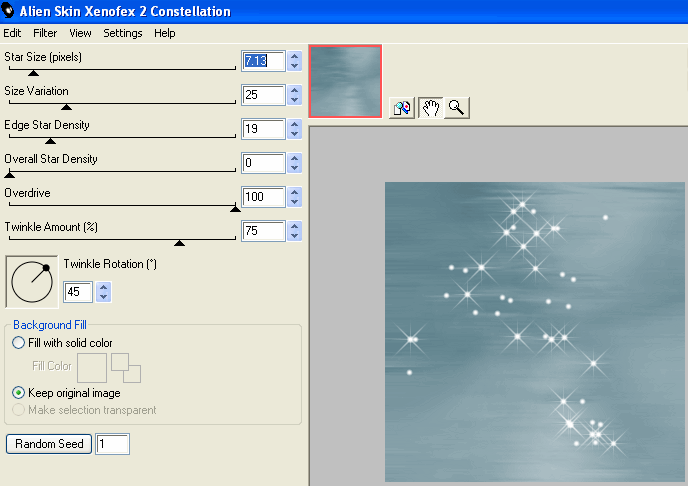
Task: Click the swap fill colors icon
Action: [126, 367]
